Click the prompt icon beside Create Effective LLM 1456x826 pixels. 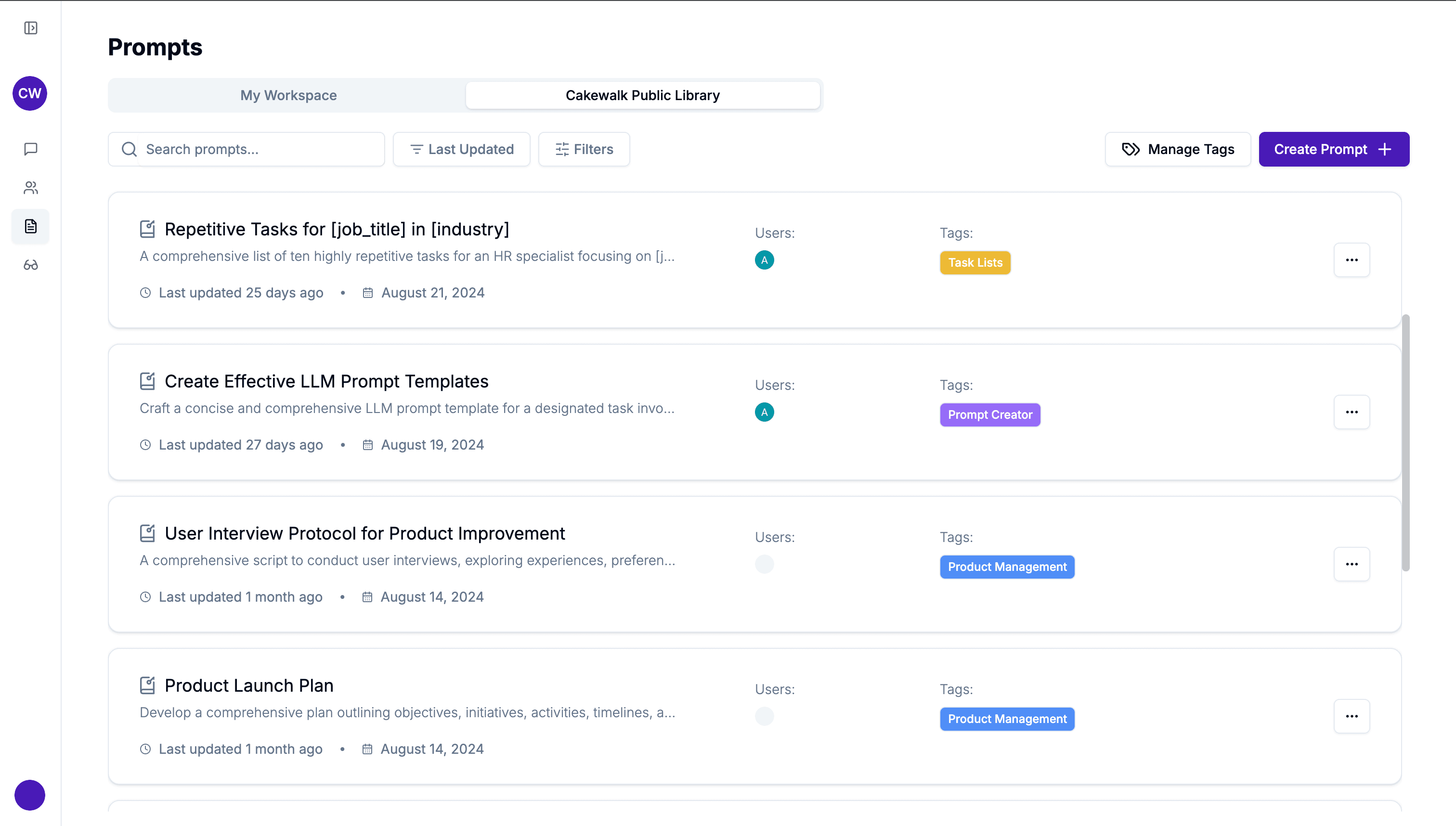pos(147,381)
